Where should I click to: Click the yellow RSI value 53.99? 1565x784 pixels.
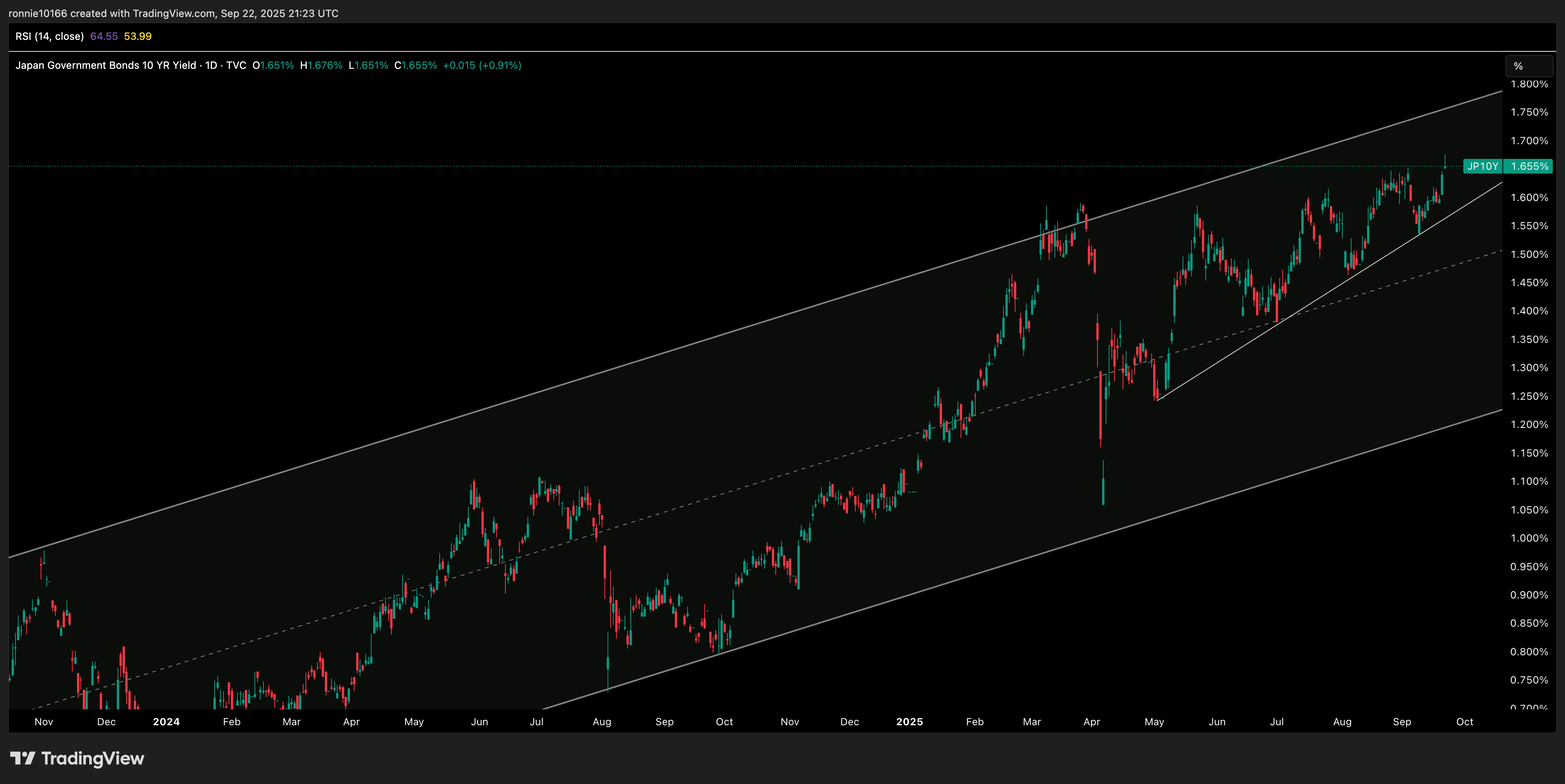point(138,36)
